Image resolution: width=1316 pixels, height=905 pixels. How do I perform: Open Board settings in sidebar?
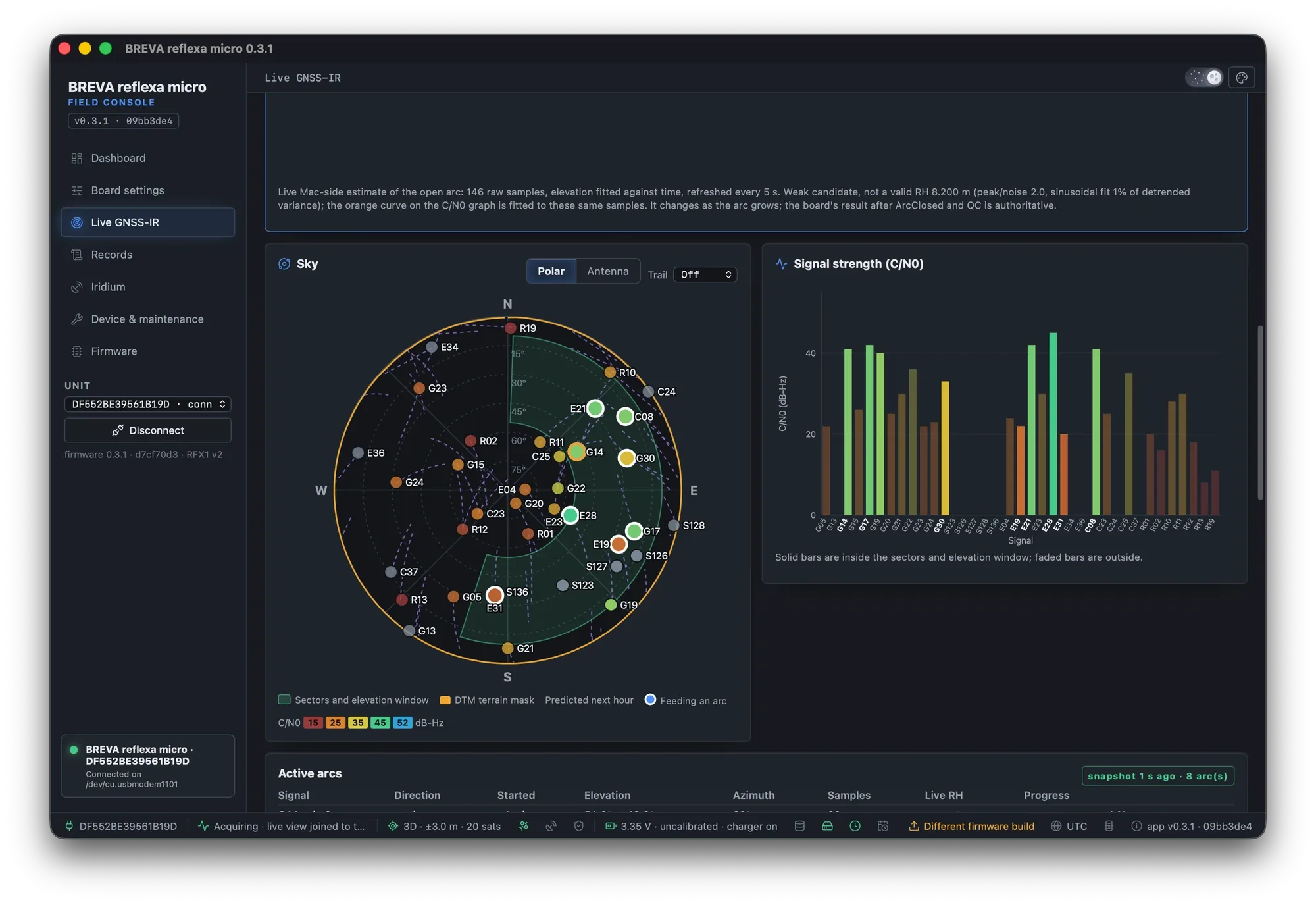click(x=147, y=190)
